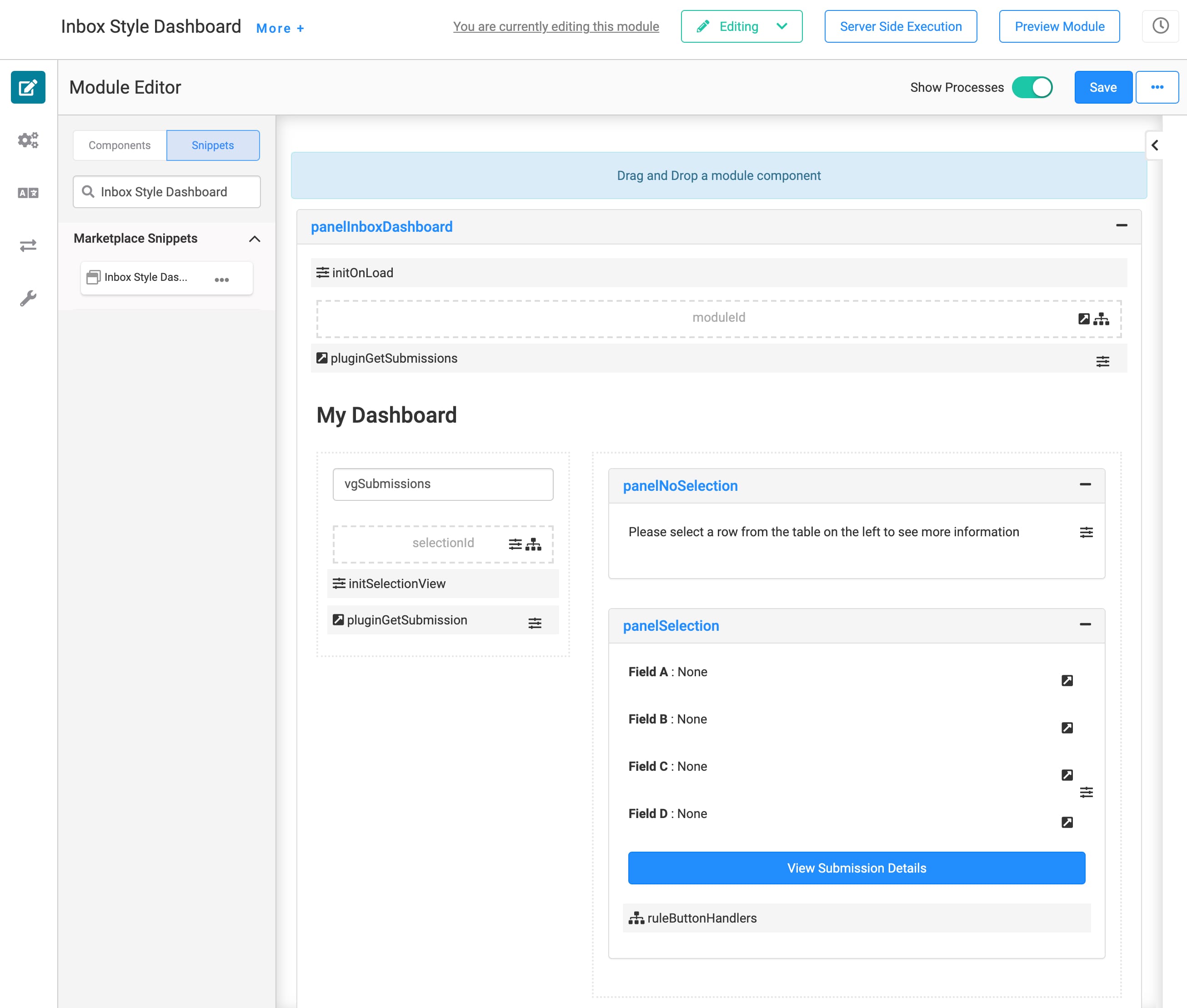
Task: Click the selectionId sliders icon
Action: pyautogui.click(x=515, y=544)
